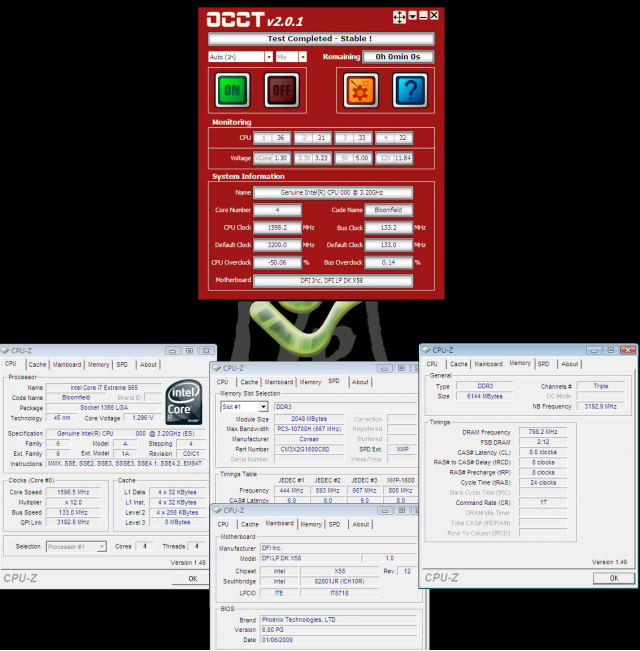The image size is (640, 651).
Task: Switch to Cache tab in CPU-Z SPD window
Action: [249, 382]
